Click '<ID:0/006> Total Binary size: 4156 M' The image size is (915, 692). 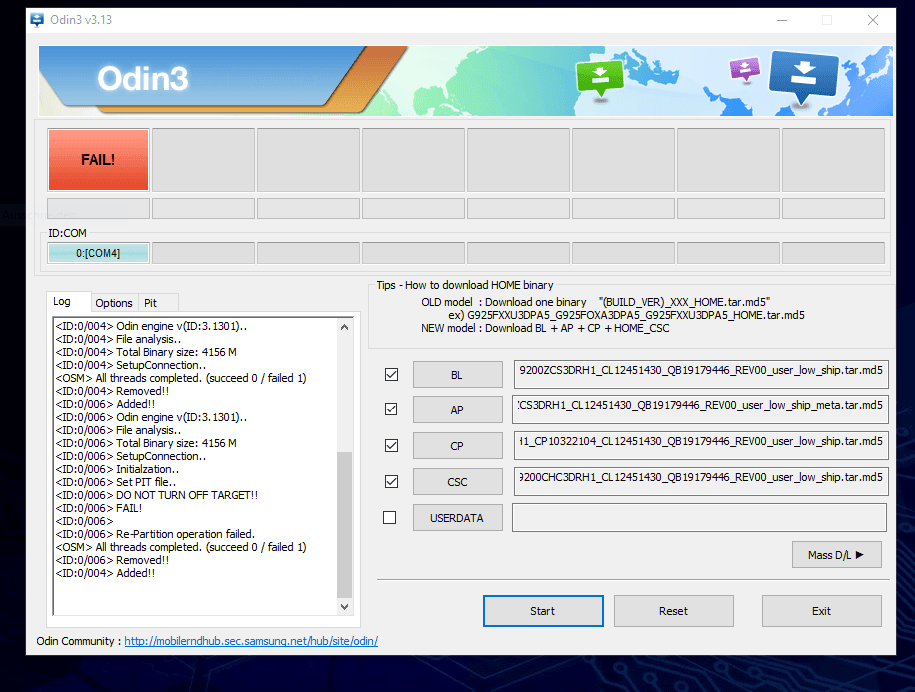(146, 443)
